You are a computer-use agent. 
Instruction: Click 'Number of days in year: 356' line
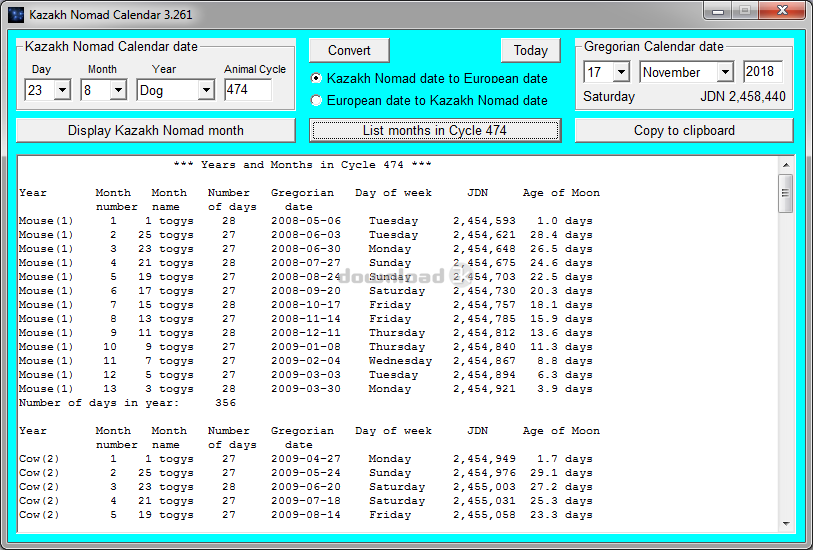[128, 403]
